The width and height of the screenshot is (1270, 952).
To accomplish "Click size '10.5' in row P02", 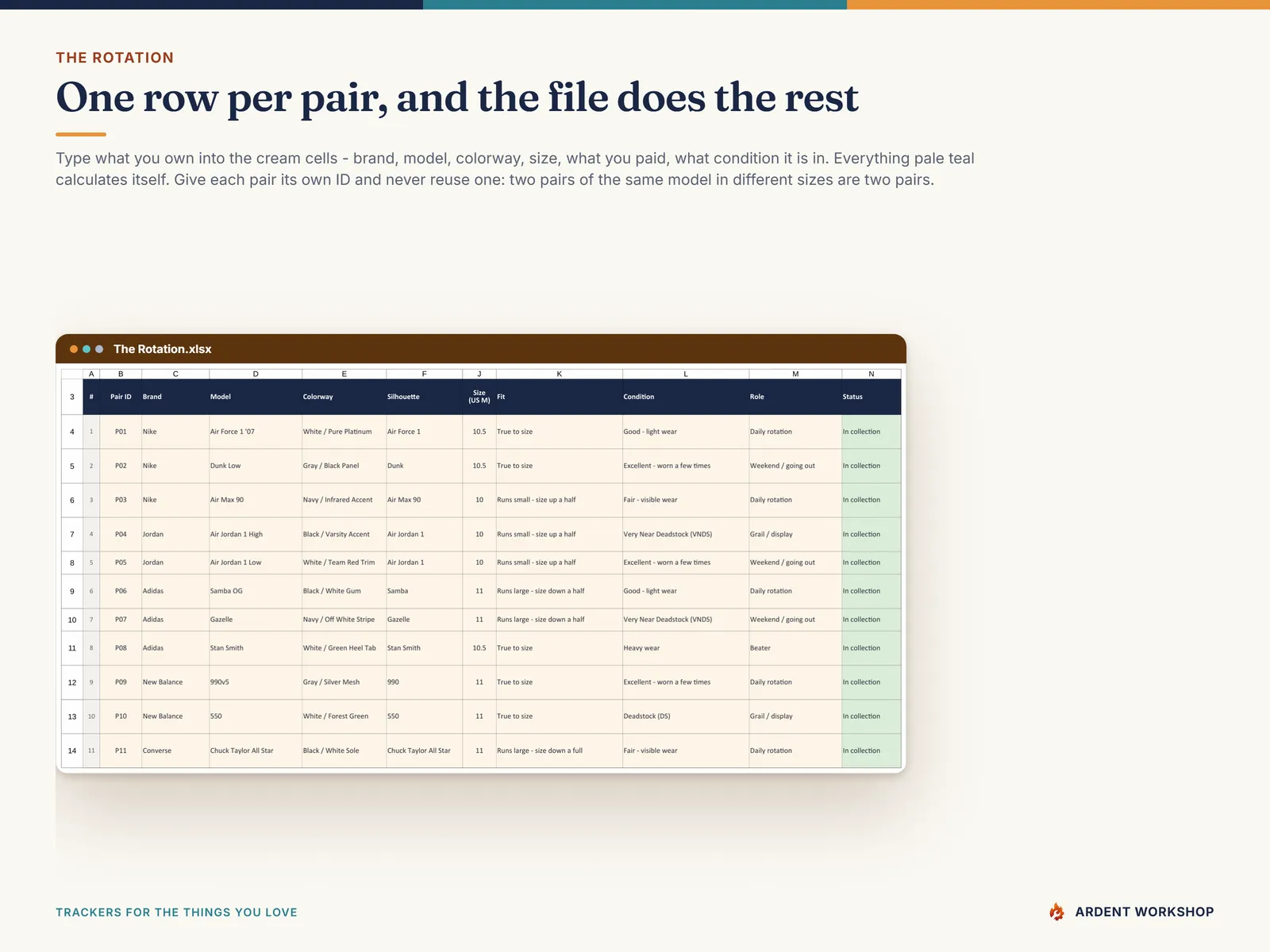I will (479, 466).
